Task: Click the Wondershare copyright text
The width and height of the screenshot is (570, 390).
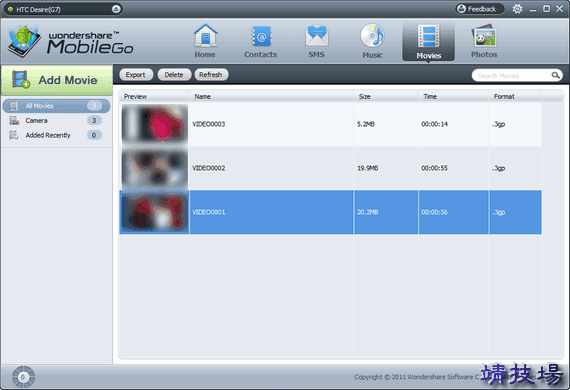Action: (417, 377)
